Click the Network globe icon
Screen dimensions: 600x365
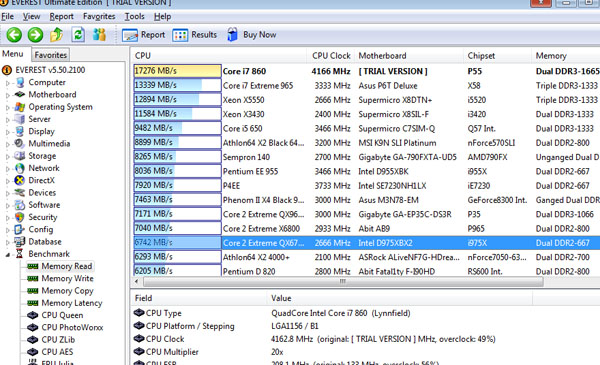pos(20,168)
